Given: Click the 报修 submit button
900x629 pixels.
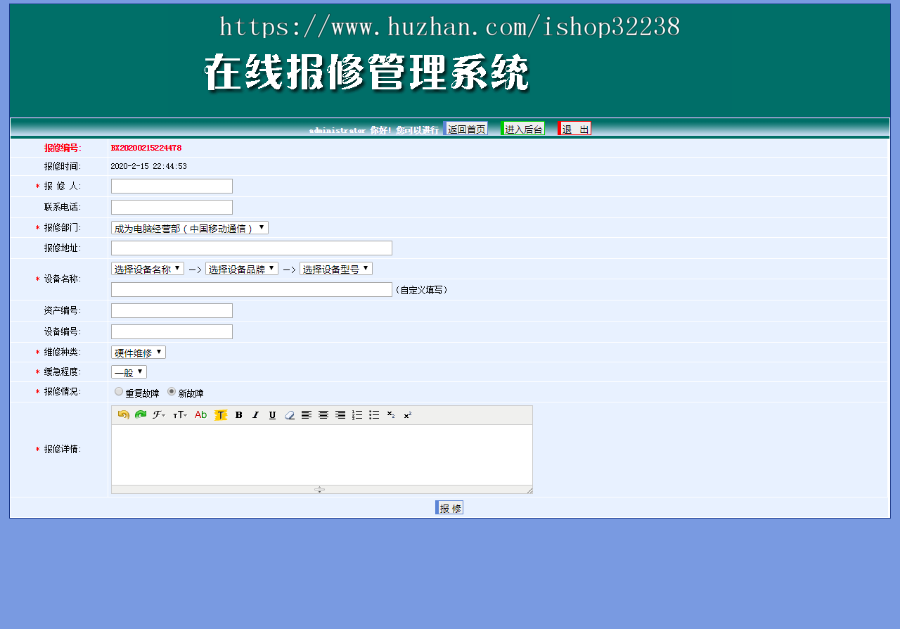Looking at the screenshot, I should click(x=449, y=507).
